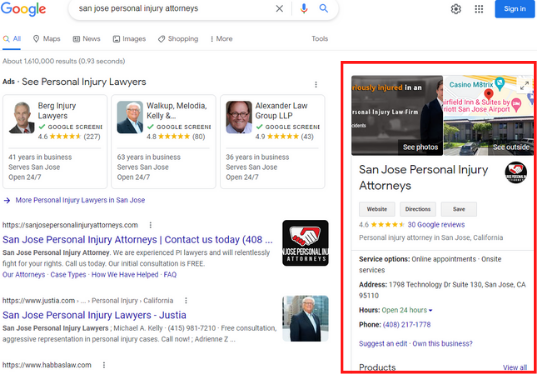Click the 1798 Technology Dr address text
537x374 pixels.
442,290
